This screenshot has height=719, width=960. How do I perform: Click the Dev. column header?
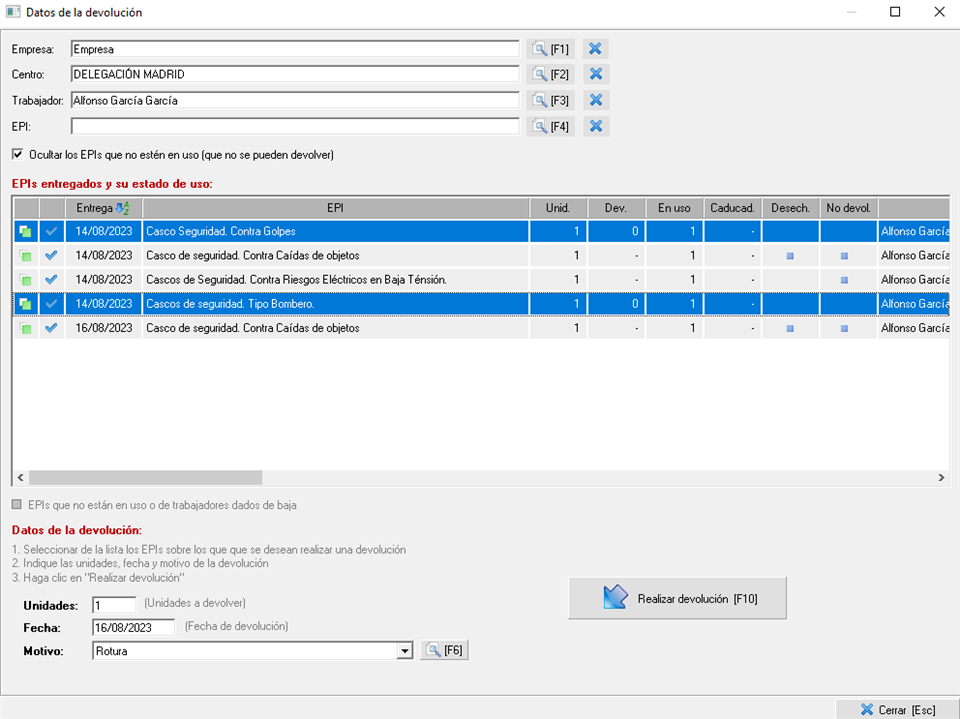click(x=616, y=208)
